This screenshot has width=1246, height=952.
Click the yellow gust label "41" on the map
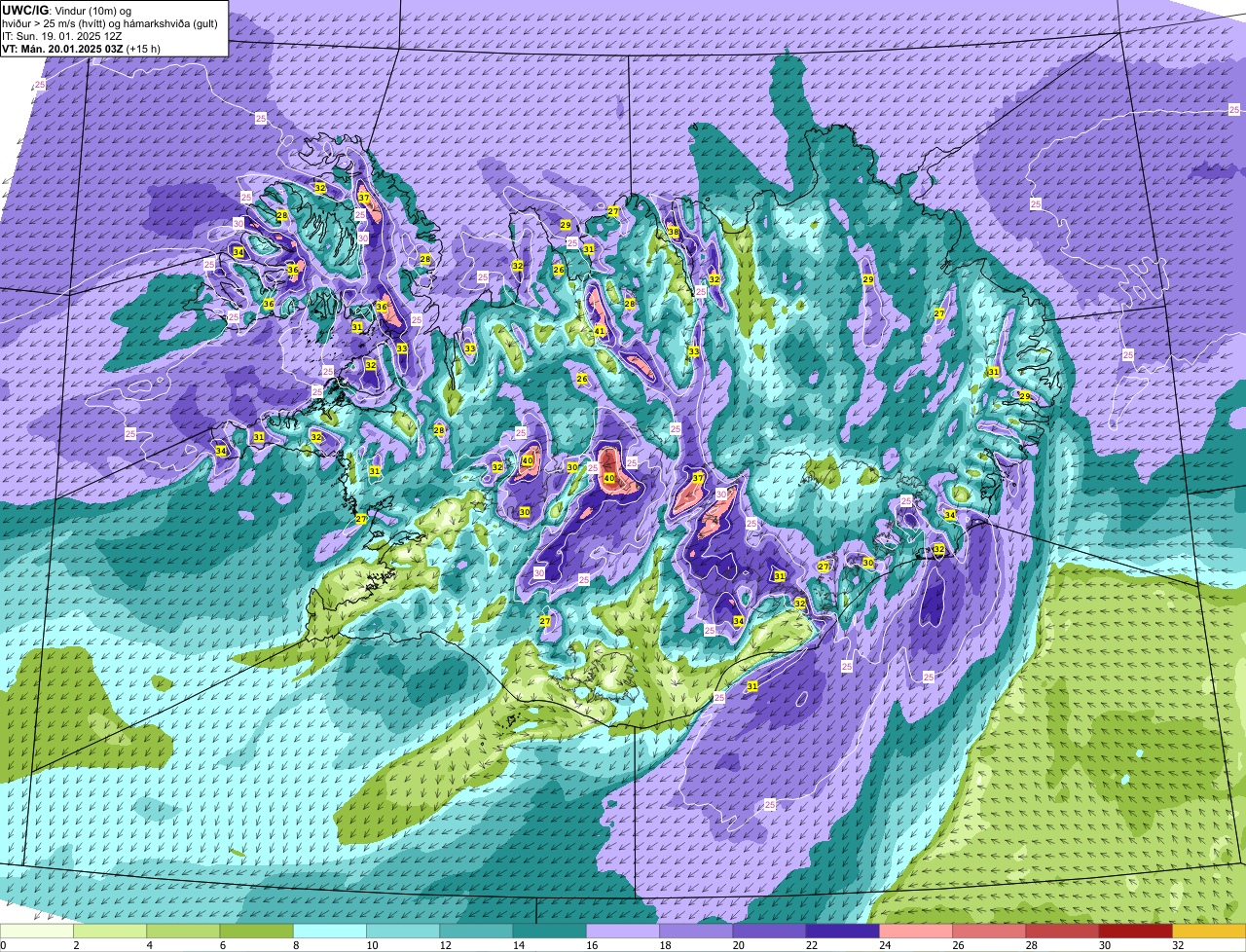[x=600, y=332]
